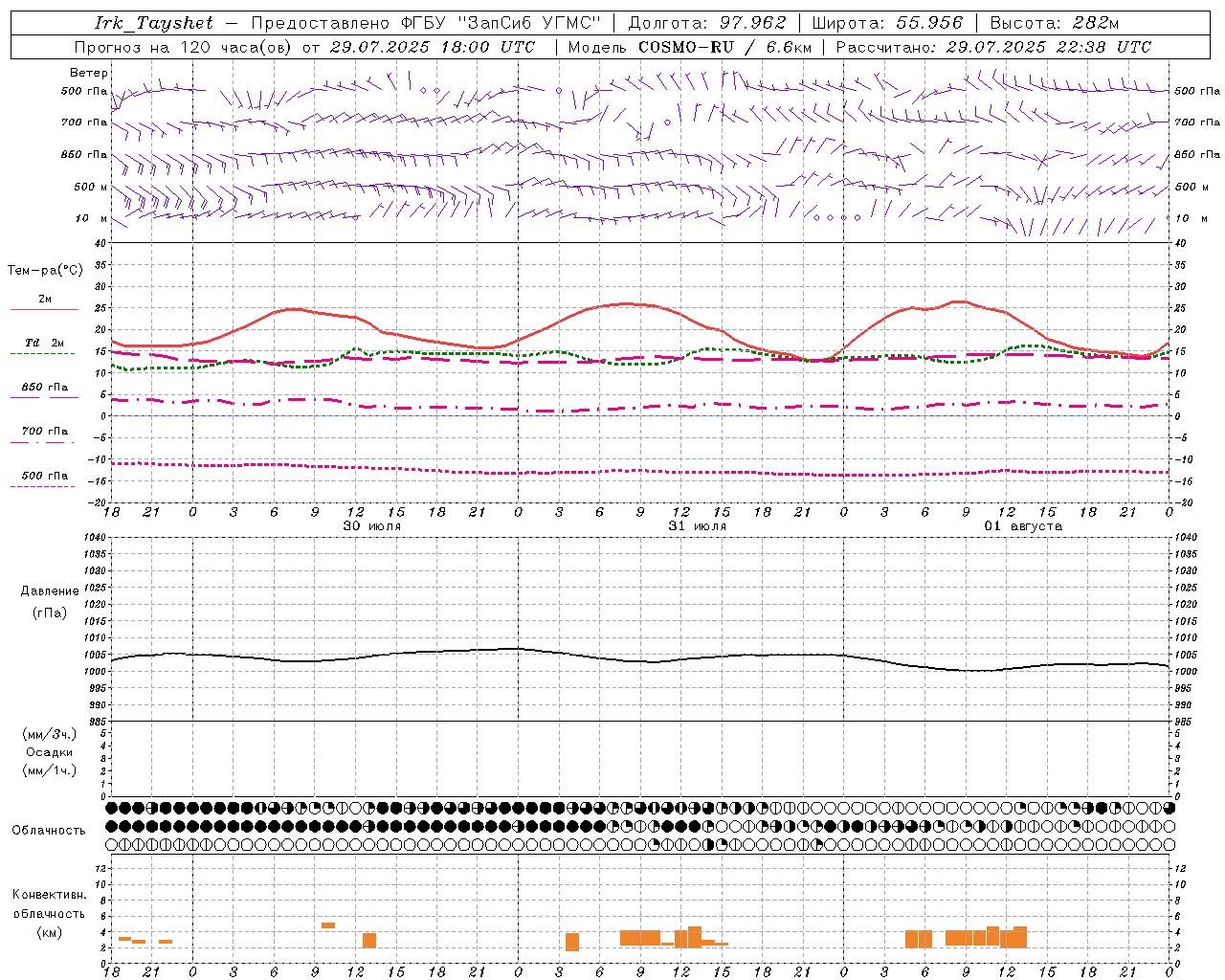Click the red 2м temperature curve
Screen dimensions: 1225x980
pyautogui.click(x=639, y=304)
